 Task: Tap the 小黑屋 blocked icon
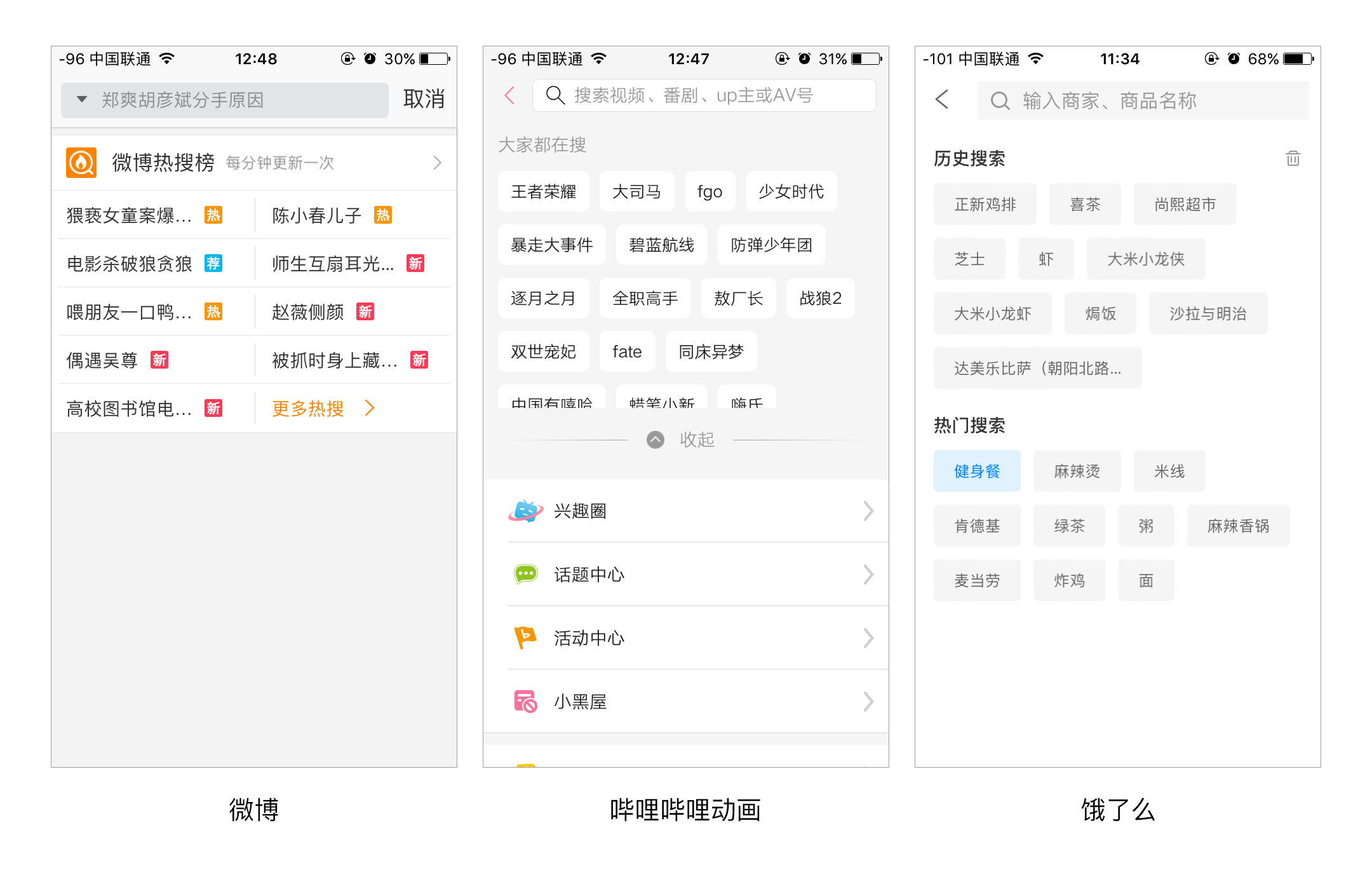tap(525, 701)
